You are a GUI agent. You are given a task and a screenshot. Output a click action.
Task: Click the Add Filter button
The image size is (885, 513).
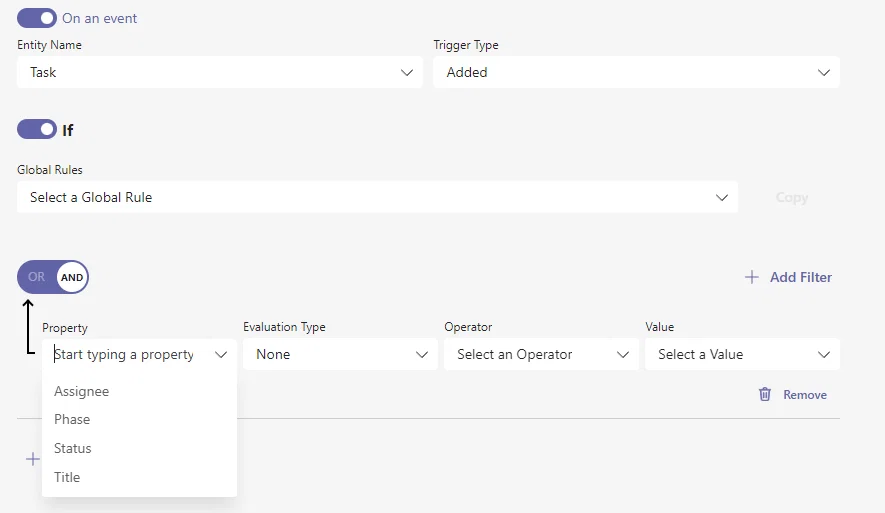click(788, 277)
